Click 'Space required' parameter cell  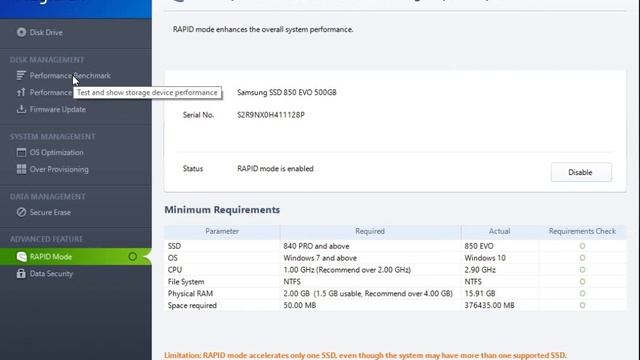pos(192,305)
